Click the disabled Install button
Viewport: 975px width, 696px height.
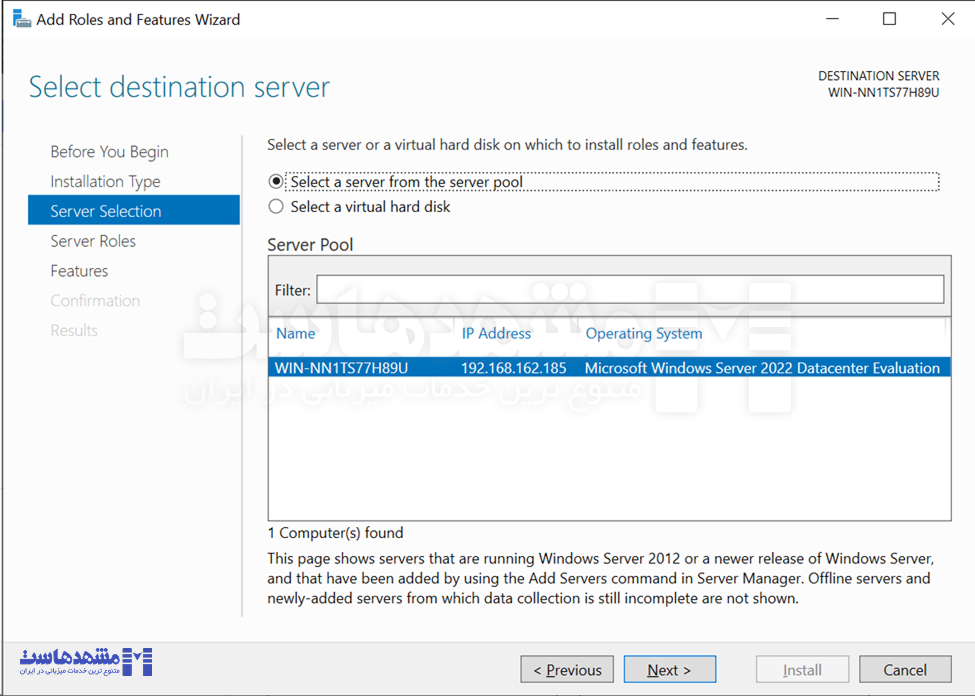pyautogui.click(x=802, y=670)
